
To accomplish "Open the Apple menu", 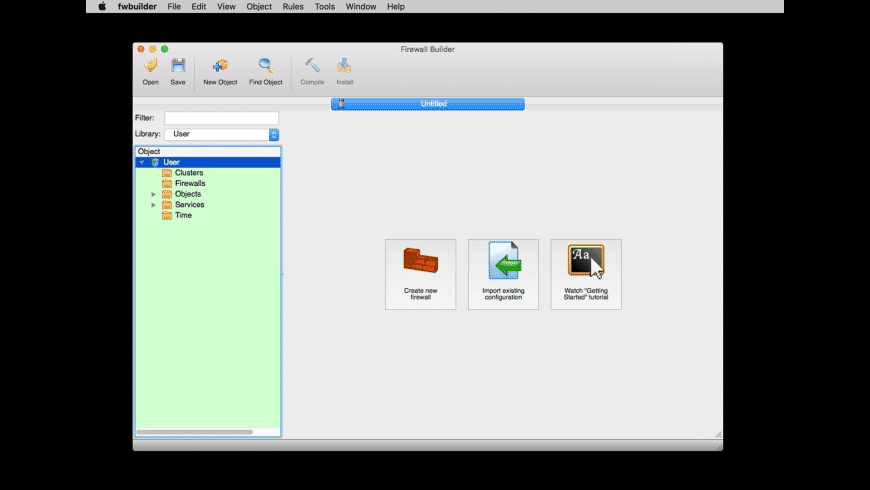I will [x=102, y=7].
